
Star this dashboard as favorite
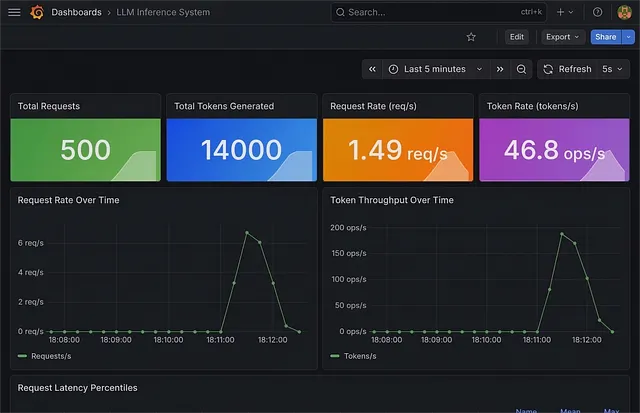coord(471,37)
